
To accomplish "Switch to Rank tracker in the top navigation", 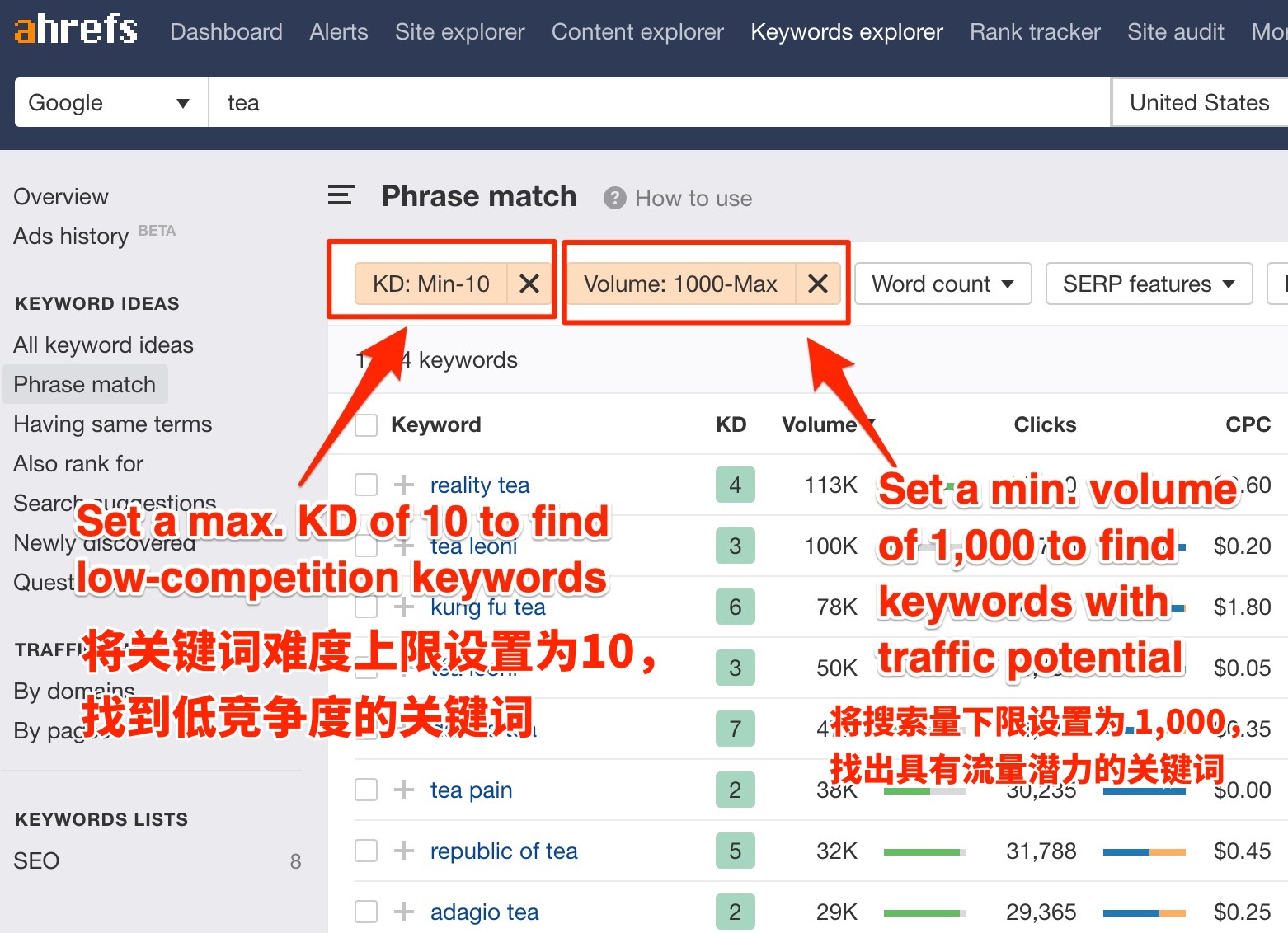I will click(x=1034, y=31).
